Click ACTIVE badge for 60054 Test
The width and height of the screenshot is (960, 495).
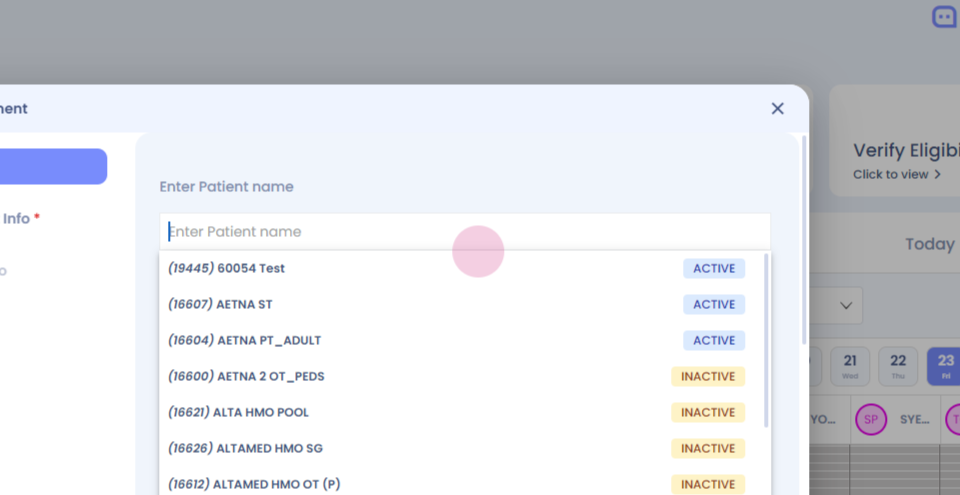click(x=714, y=268)
